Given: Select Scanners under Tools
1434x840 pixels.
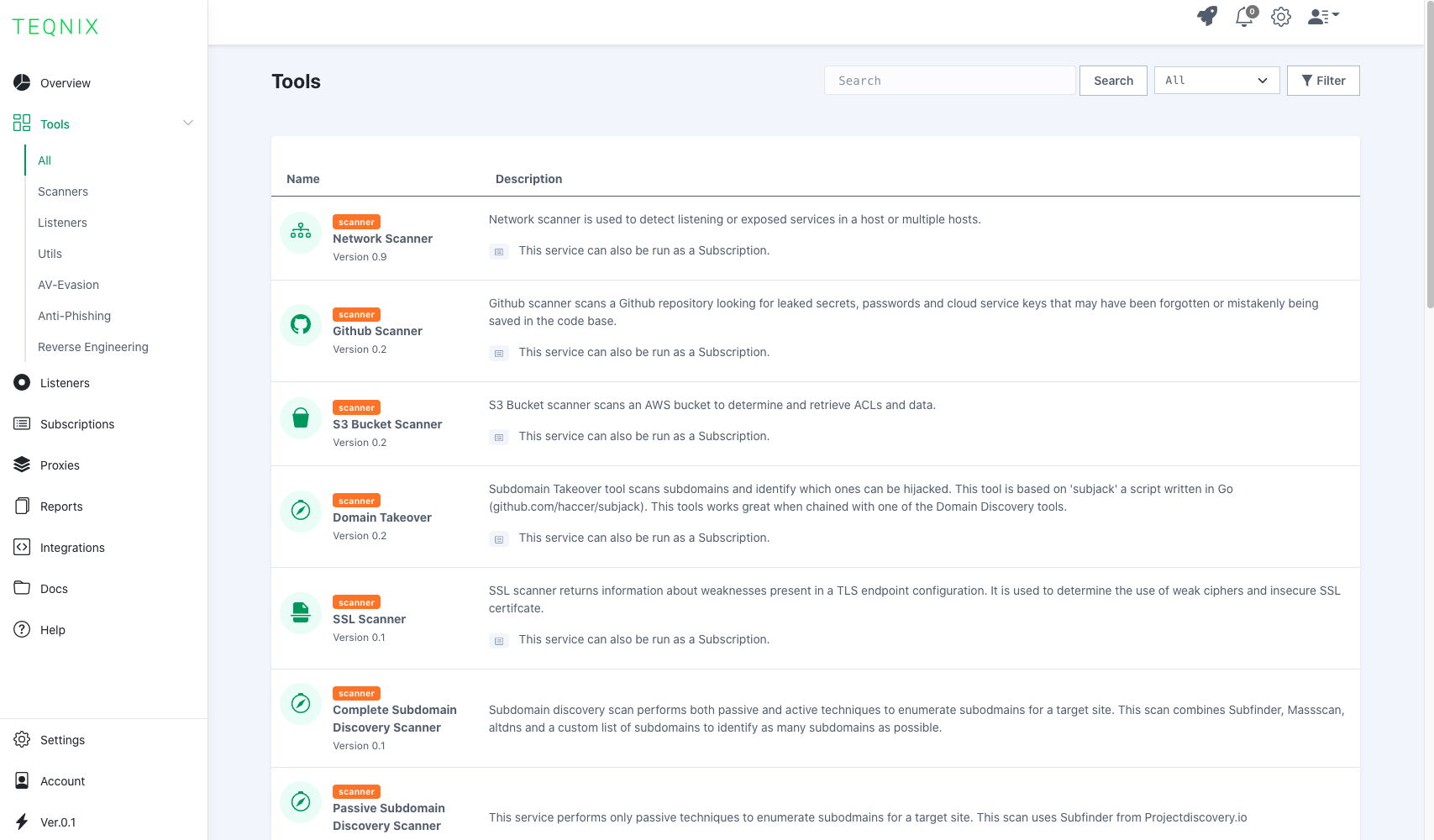Looking at the screenshot, I should coord(62,191).
